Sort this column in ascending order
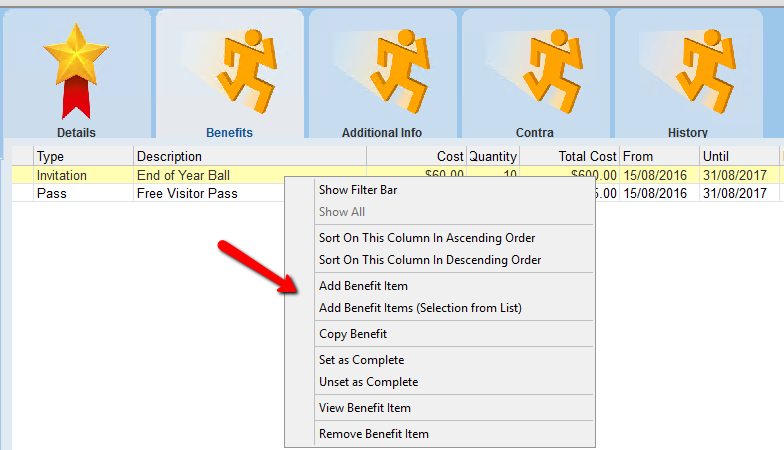 point(427,238)
